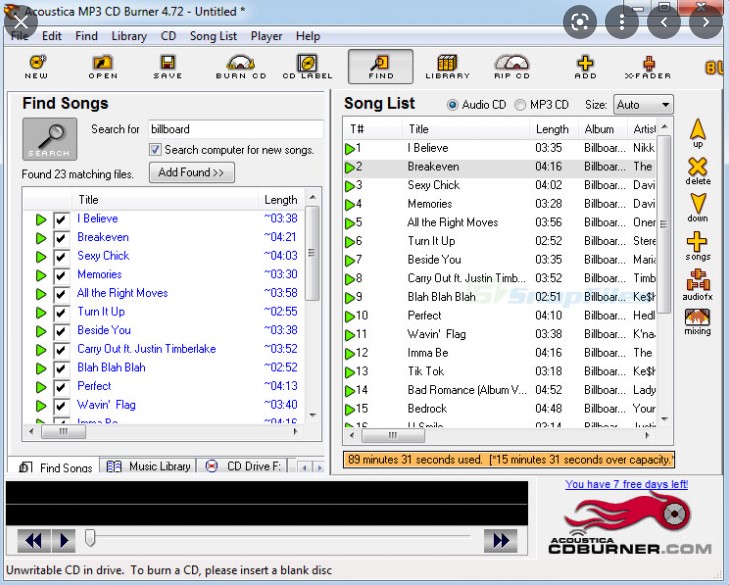
Task: Open the CD menu
Action: coord(168,36)
